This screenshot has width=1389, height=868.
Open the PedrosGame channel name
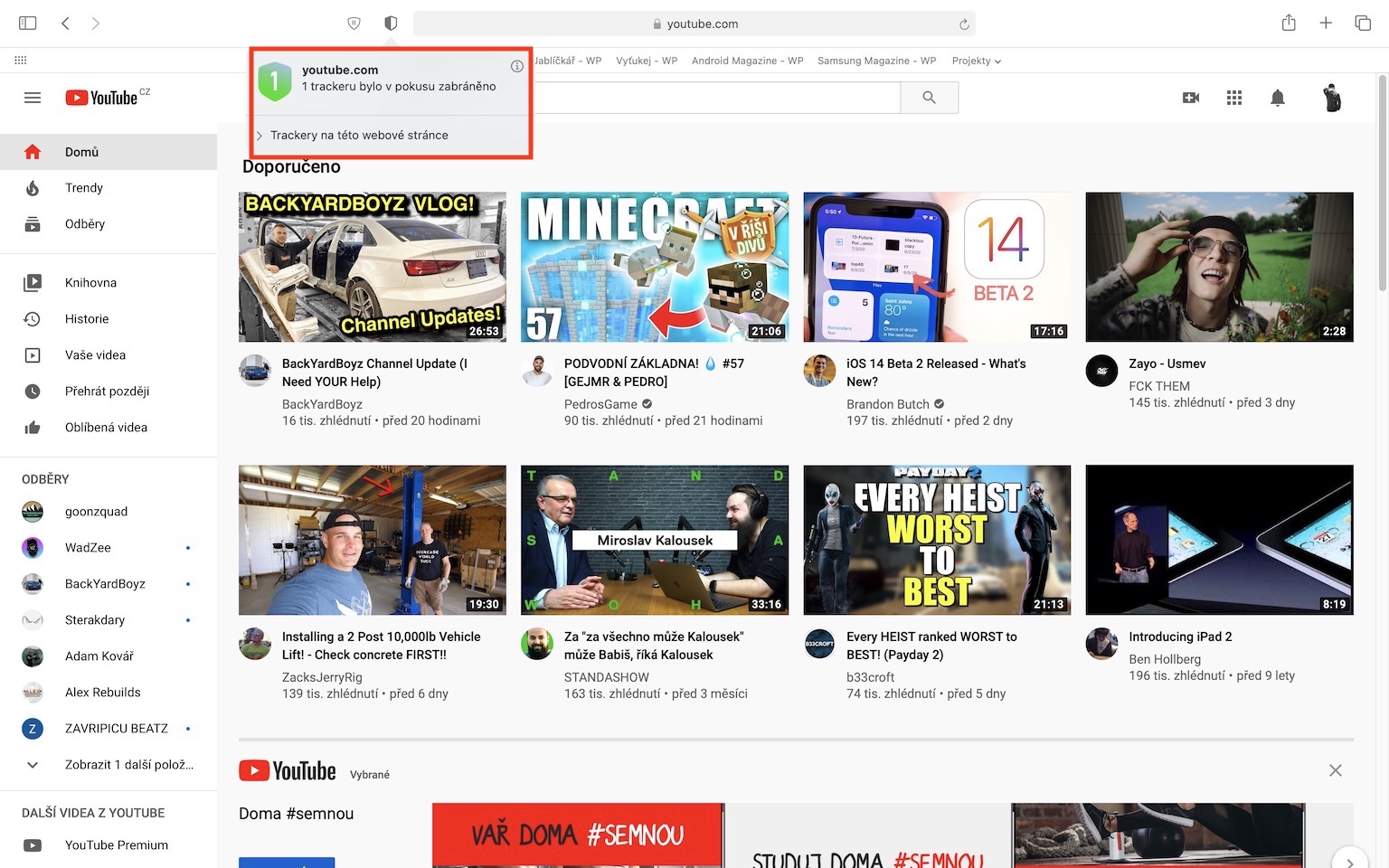pos(600,404)
